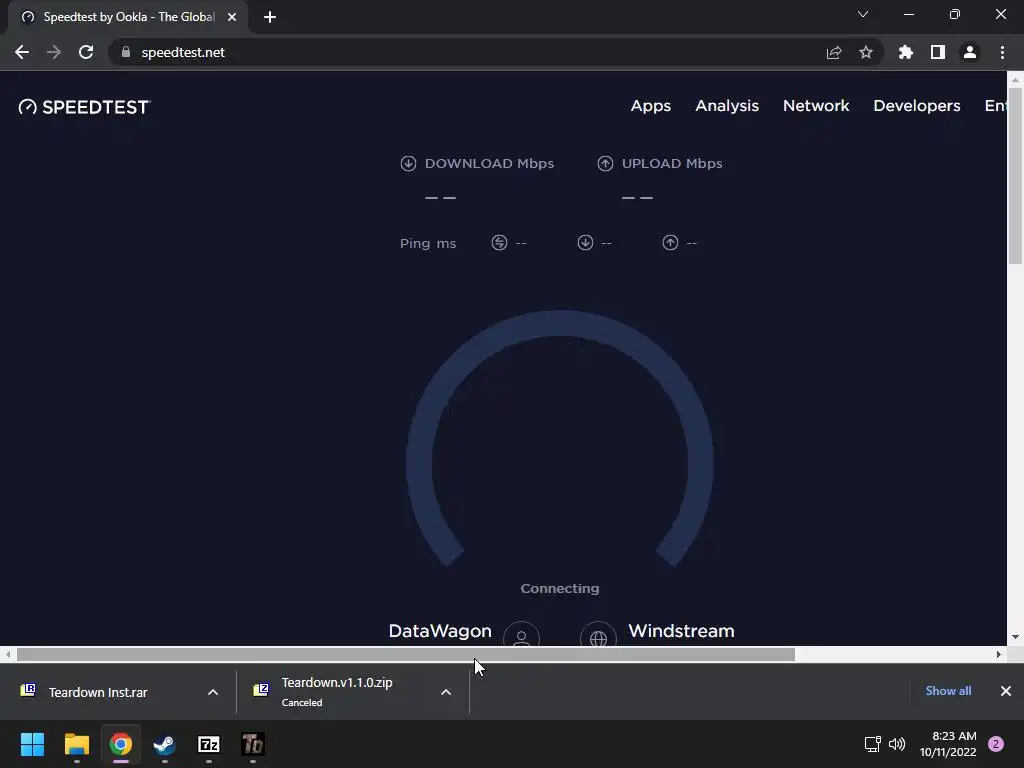This screenshot has height=768, width=1024.
Task: Open the Windows Start menu
Action: [x=33, y=744]
